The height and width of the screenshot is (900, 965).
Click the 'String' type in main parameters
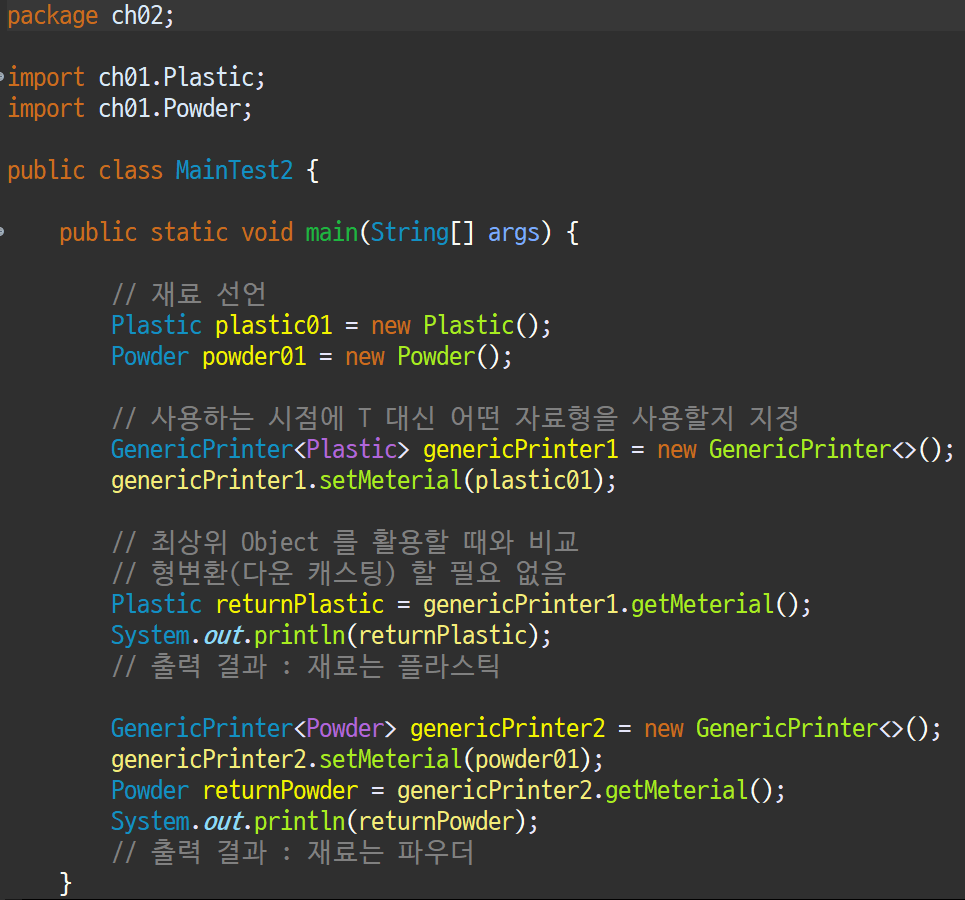410,232
